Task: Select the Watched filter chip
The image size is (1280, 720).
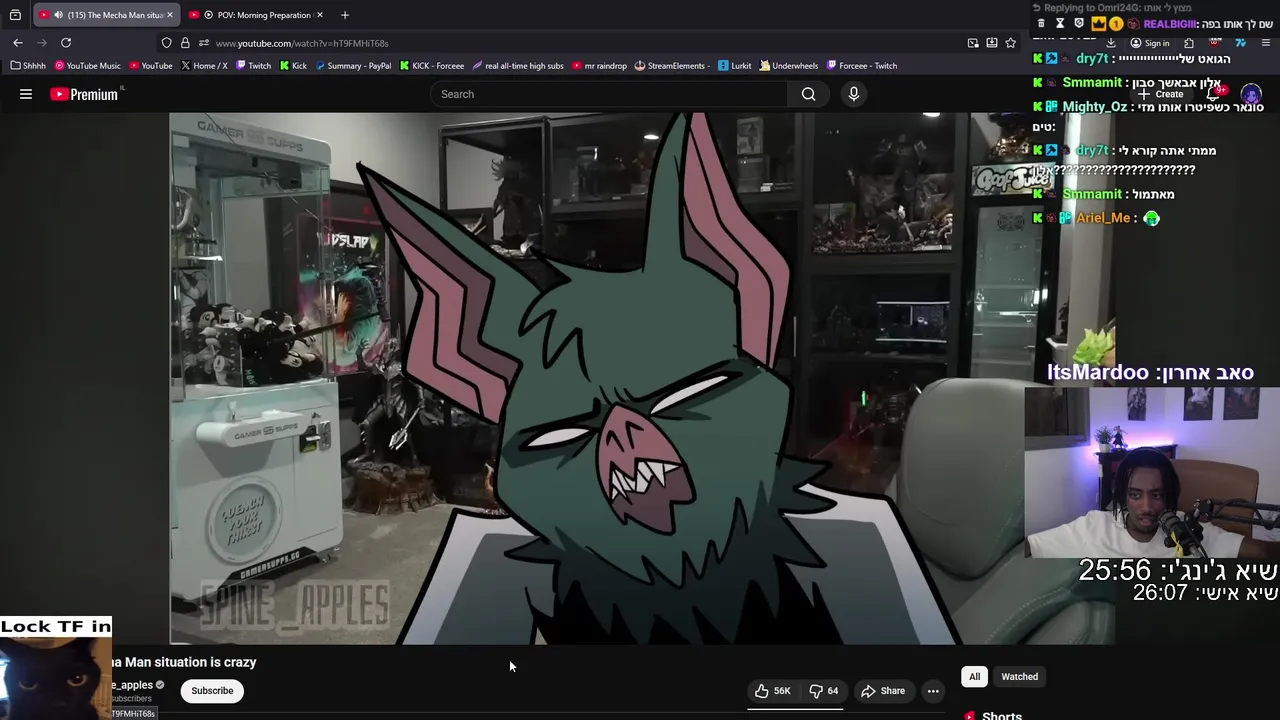Action: coord(1020,677)
